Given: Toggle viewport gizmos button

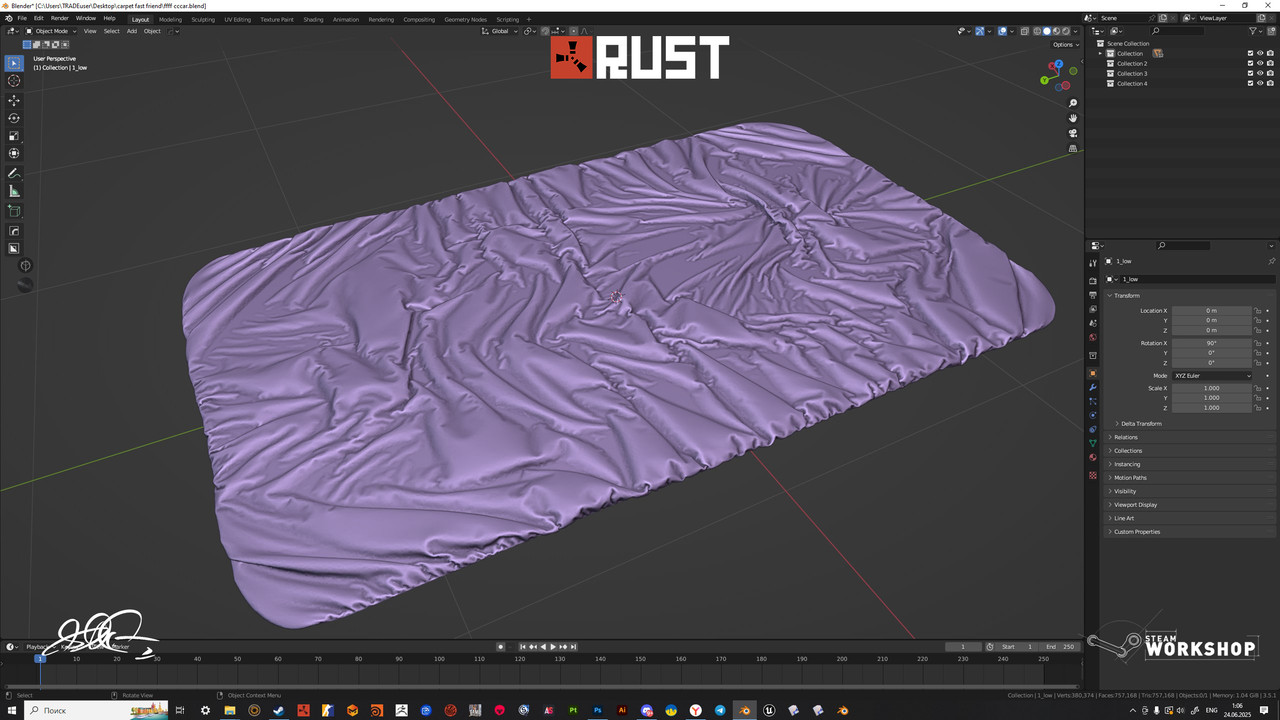Looking at the screenshot, I should tap(979, 31).
